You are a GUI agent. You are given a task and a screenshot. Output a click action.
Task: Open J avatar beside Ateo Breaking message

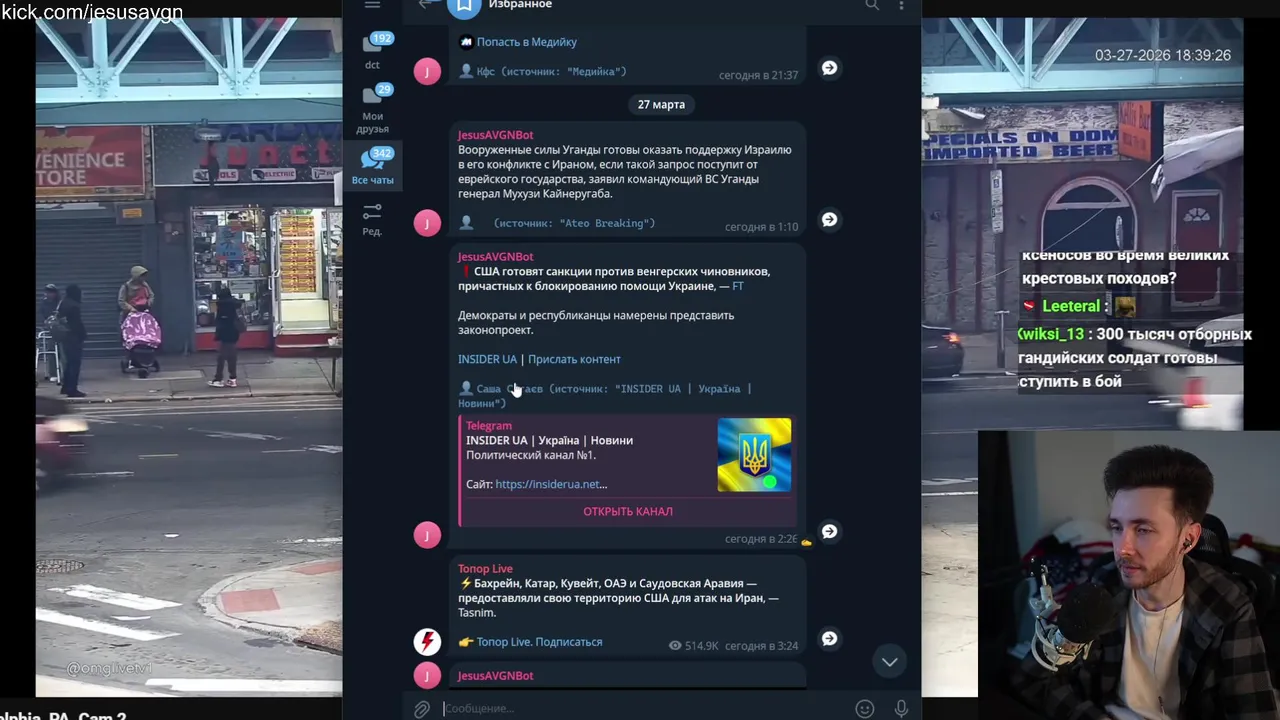427,223
